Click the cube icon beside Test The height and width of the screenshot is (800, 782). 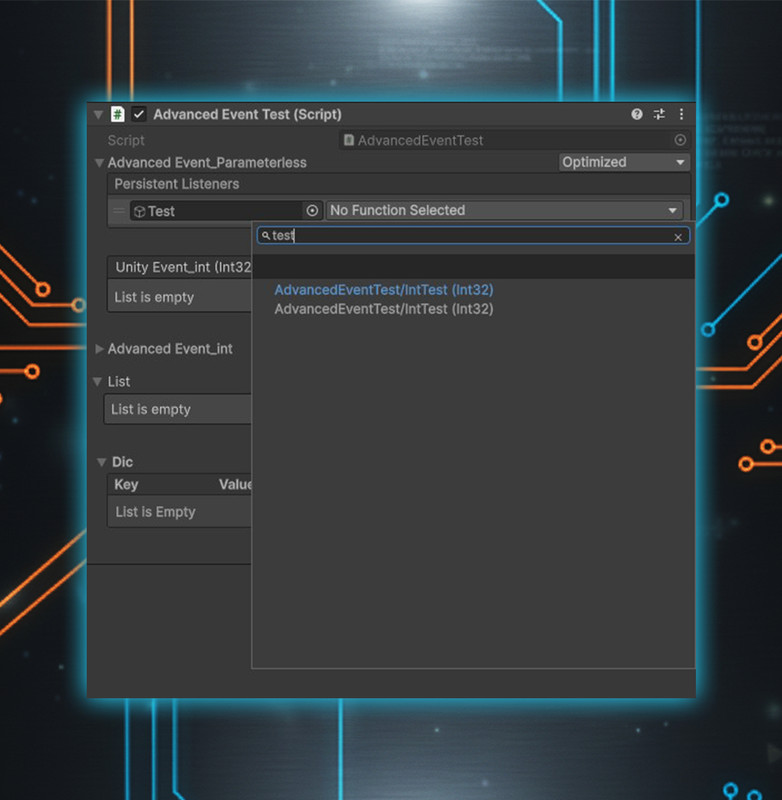(139, 211)
